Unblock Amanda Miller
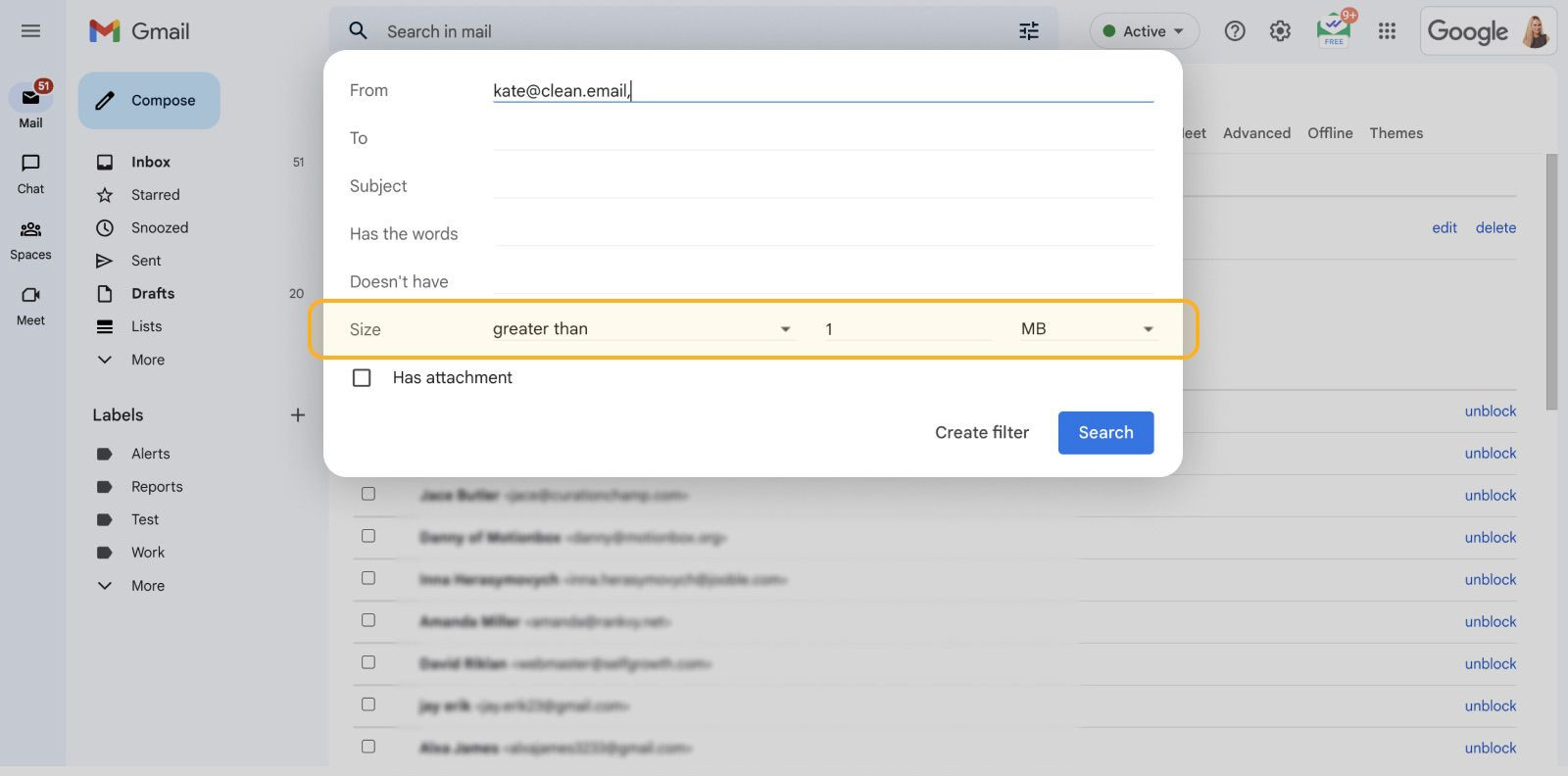This screenshot has height=776, width=1568. (x=1491, y=621)
